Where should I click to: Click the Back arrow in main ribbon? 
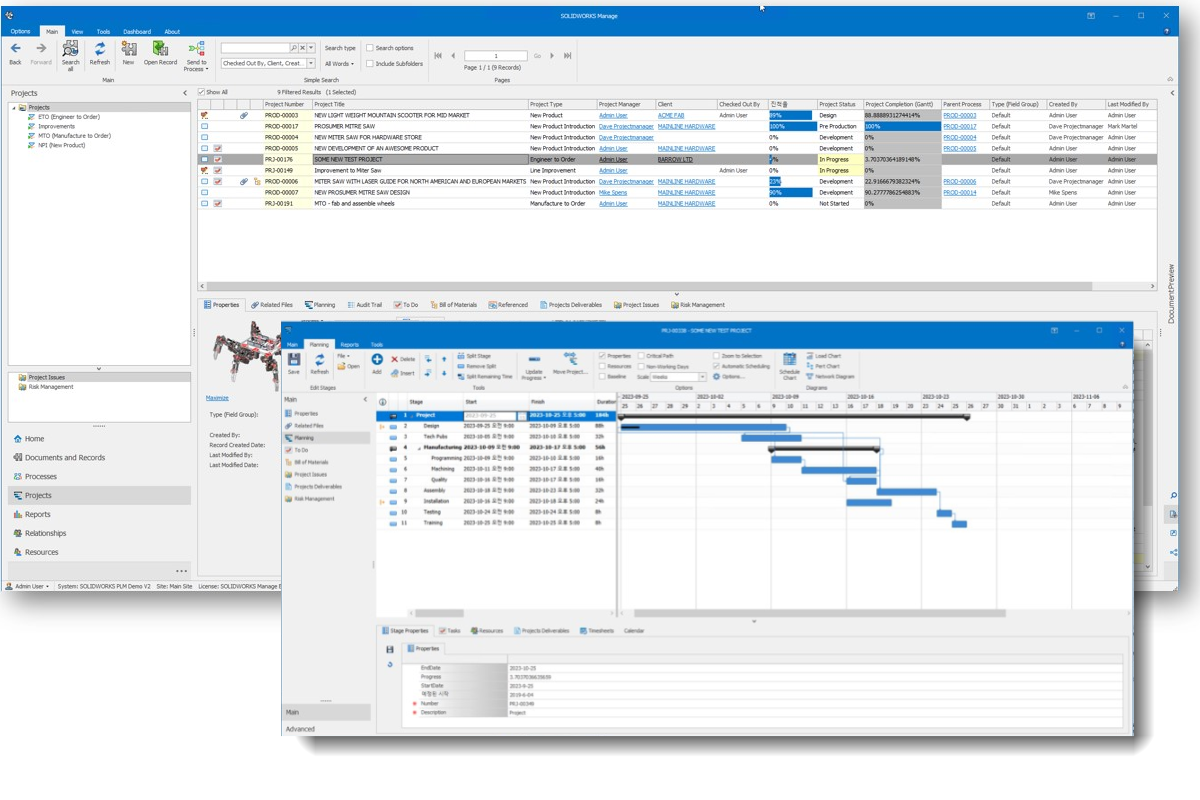point(15,48)
